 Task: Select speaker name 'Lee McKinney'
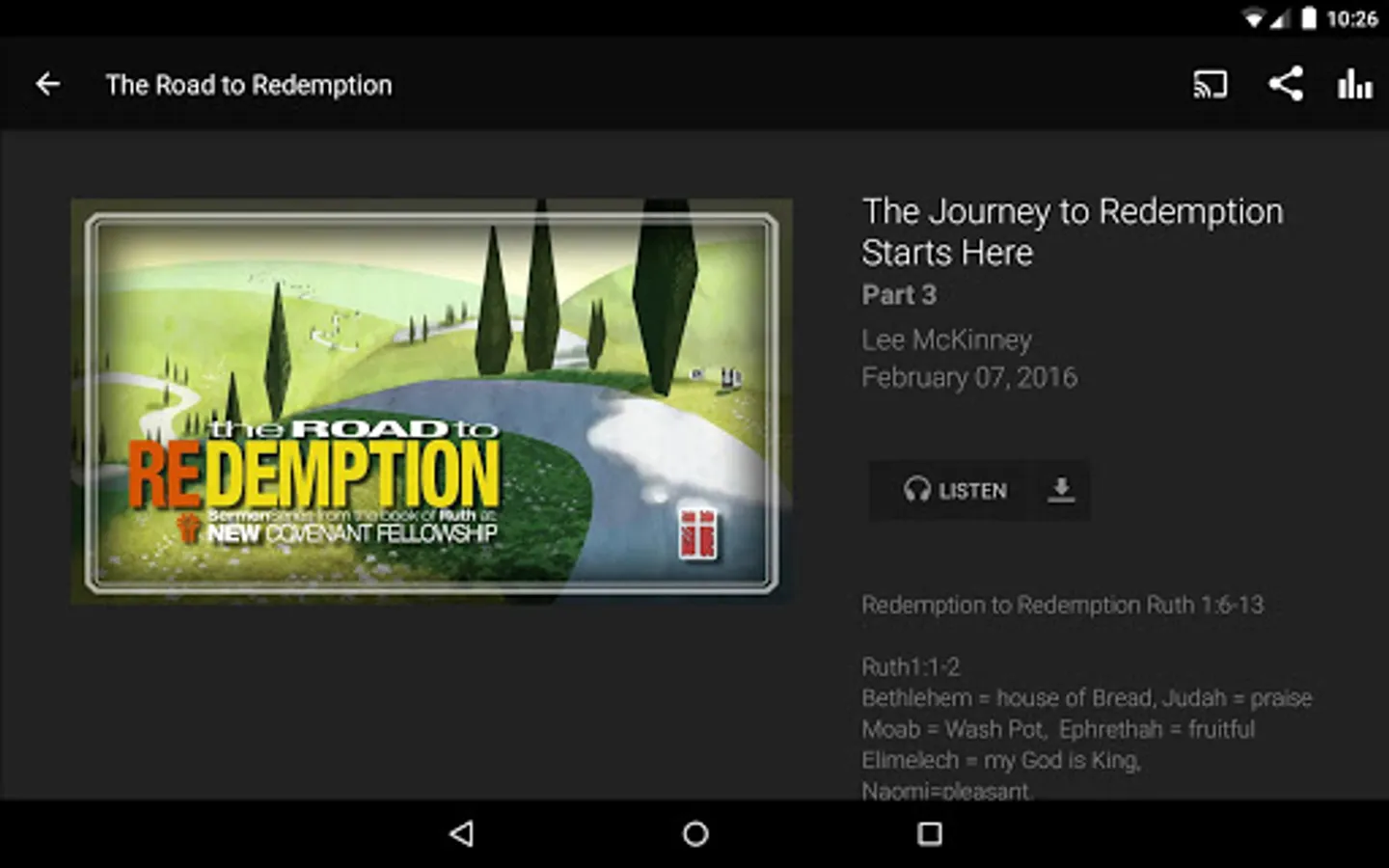click(x=946, y=339)
